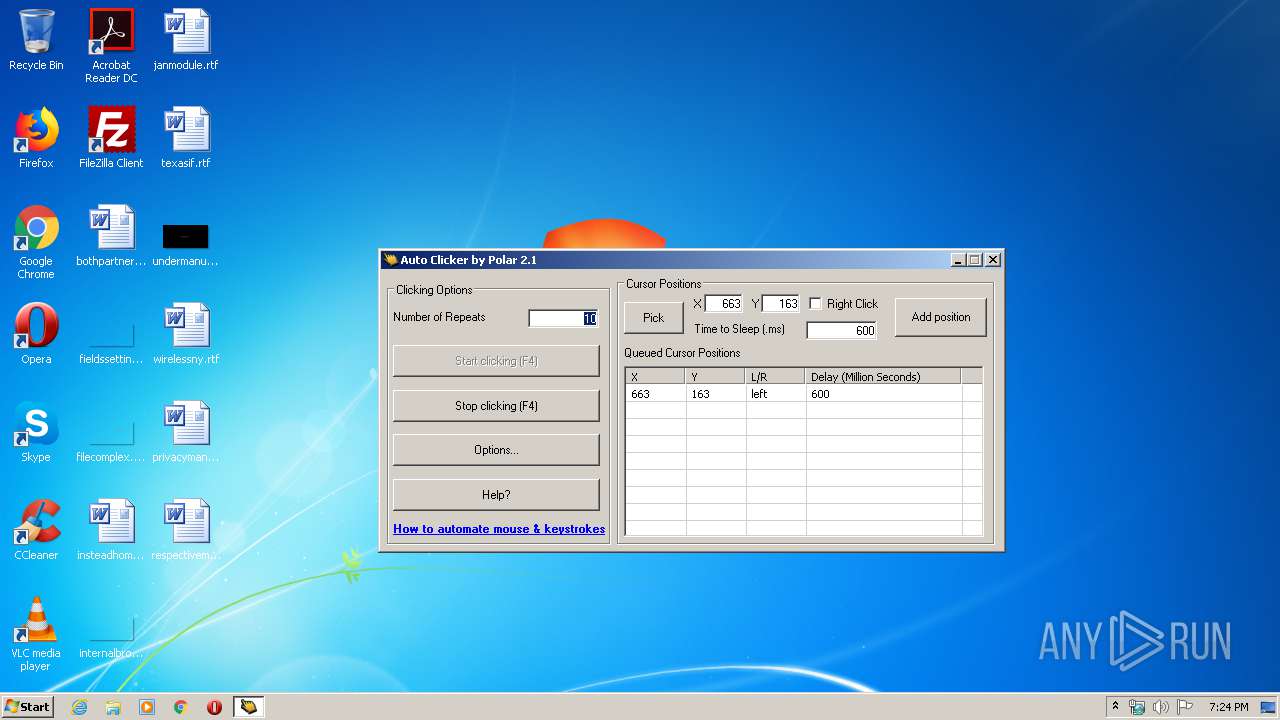Screen dimensions: 1280x720
Task: Click Auto Clicker window title bar icon
Action: [391, 260]
